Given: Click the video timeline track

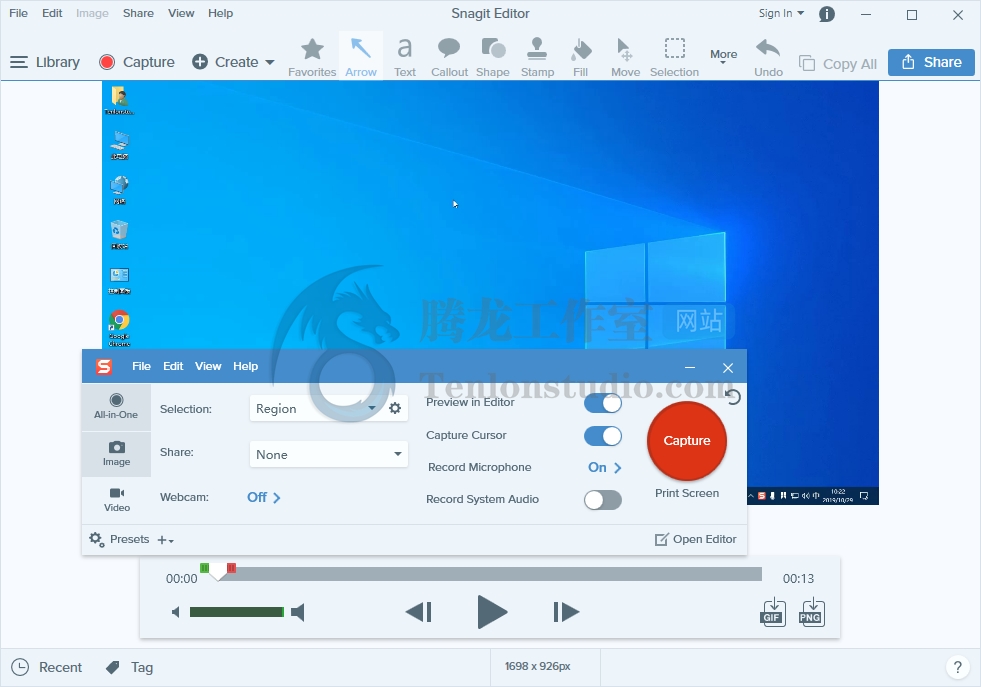Looking at the screenshot, I should 490,574.
